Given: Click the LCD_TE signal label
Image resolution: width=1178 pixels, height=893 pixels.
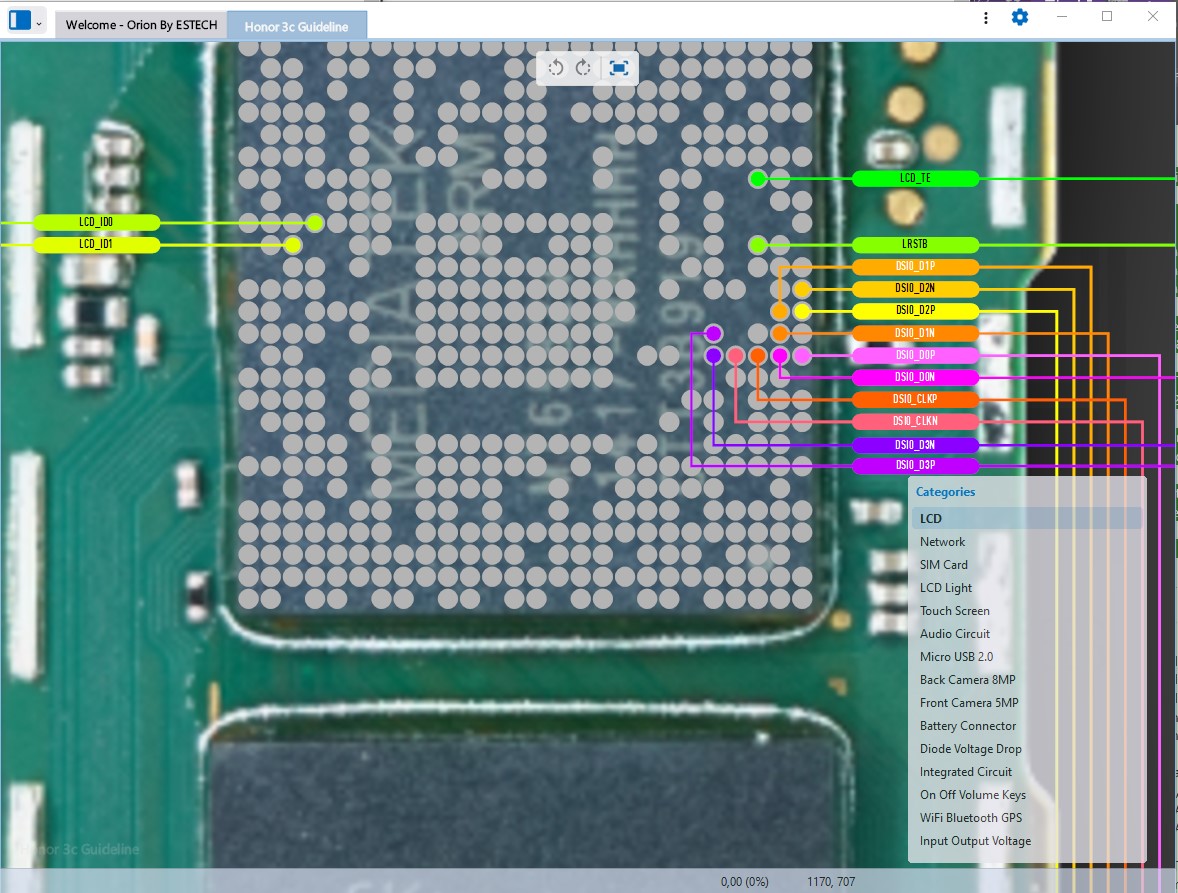Looking at the screenshot, I should click(915, 179).
